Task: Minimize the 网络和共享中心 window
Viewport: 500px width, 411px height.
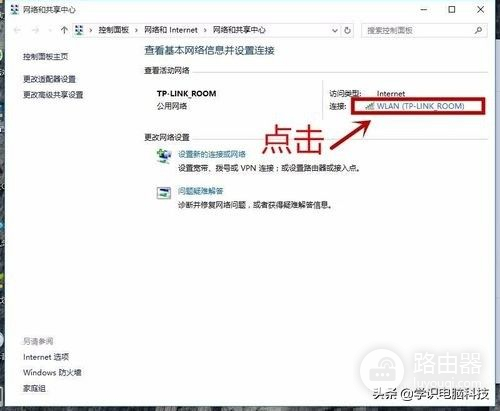Action: 424,10
